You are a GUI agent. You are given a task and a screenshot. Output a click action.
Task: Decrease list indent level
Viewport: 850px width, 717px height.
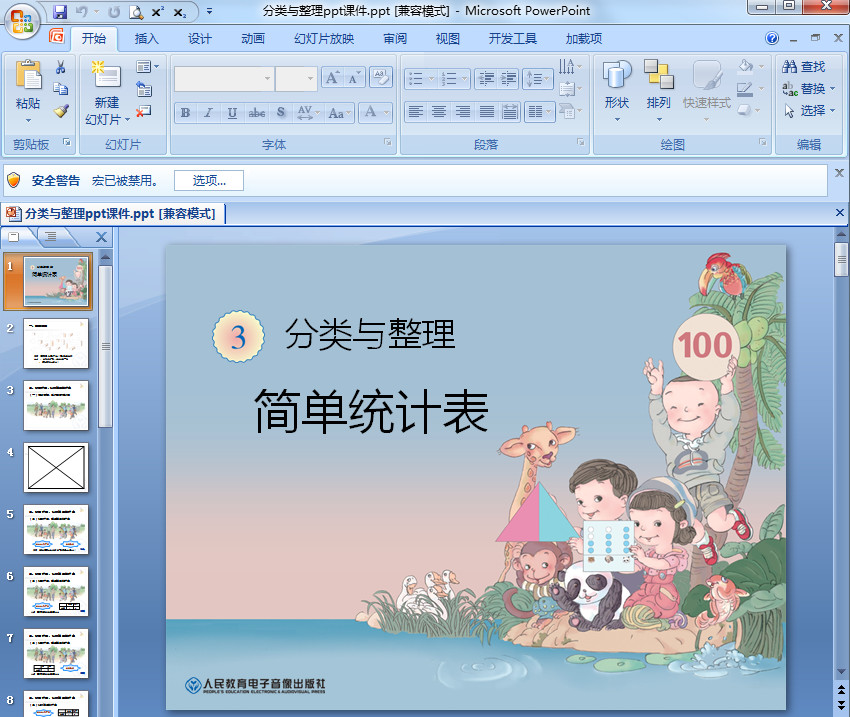[486, 79]
